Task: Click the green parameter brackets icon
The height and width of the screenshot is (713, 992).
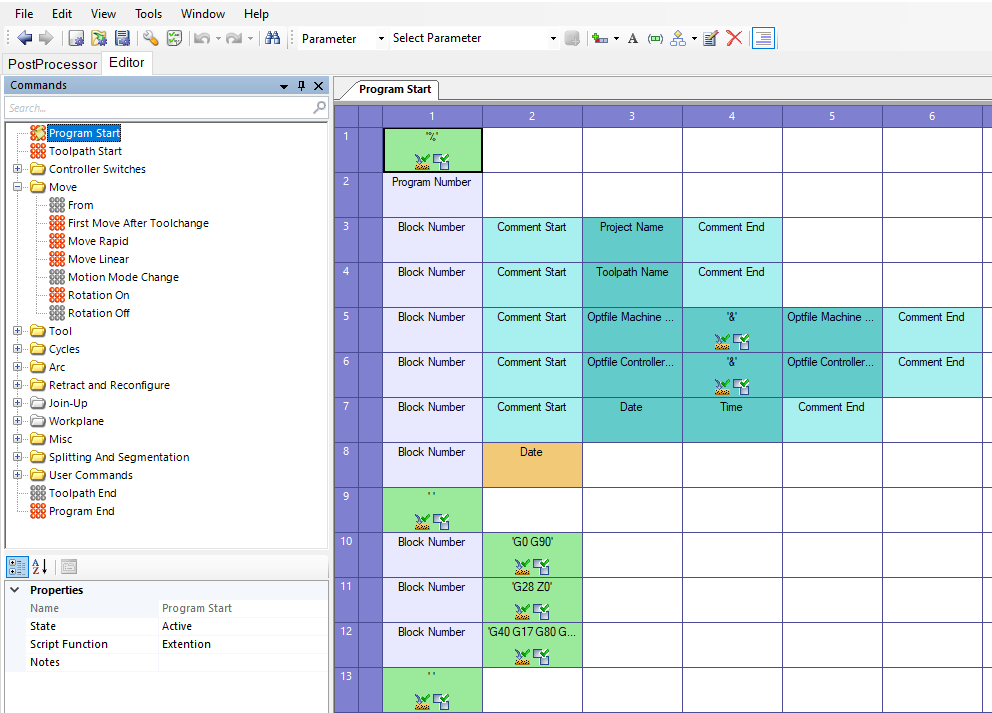Action: point(655,39)
